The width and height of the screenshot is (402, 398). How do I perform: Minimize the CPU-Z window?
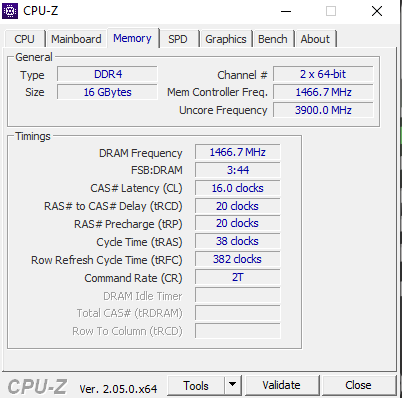(286, 11)
